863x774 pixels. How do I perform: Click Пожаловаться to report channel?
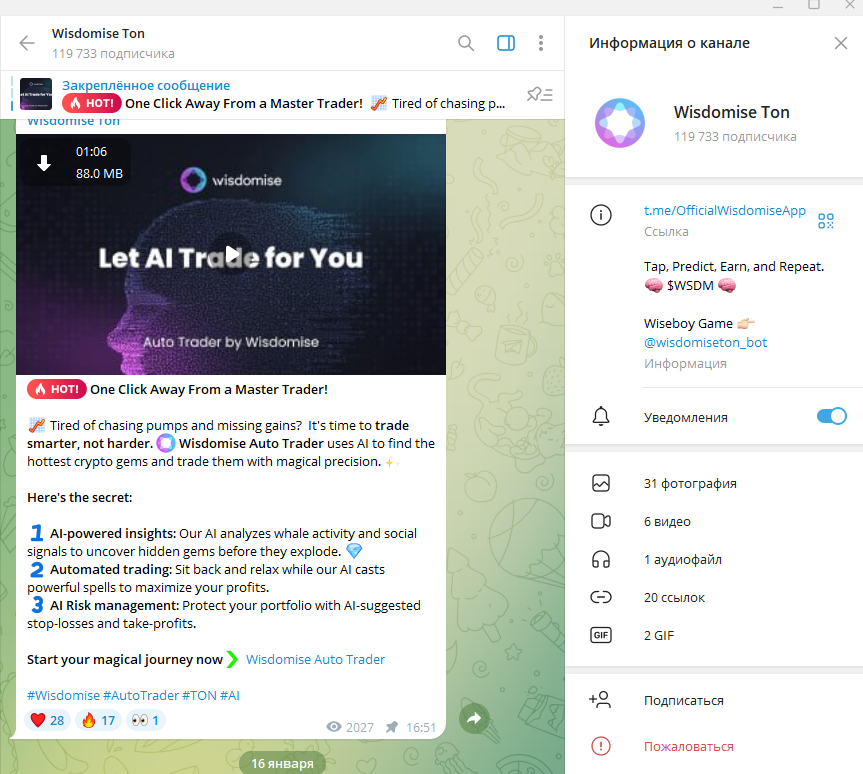click(689, 746)
